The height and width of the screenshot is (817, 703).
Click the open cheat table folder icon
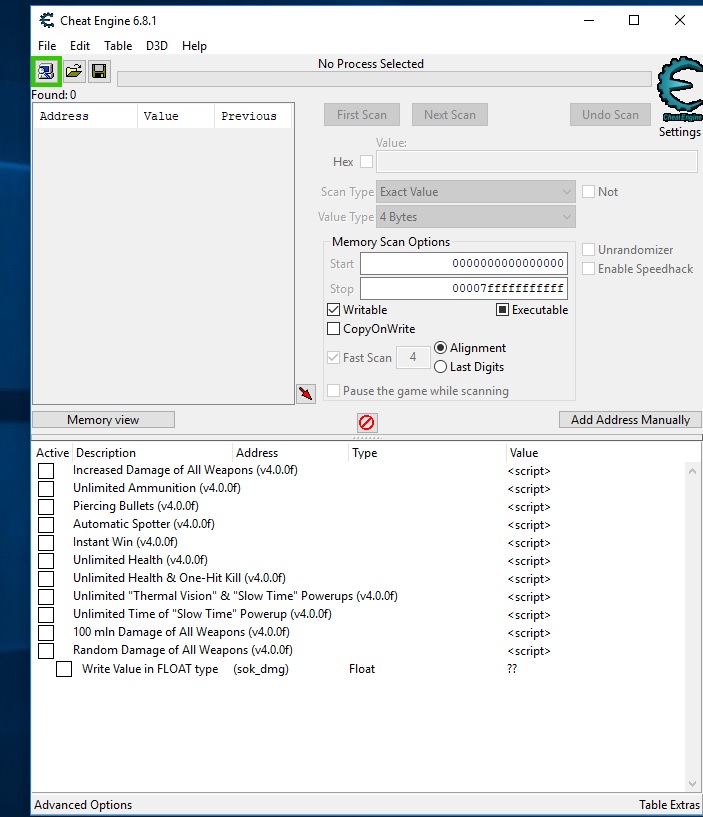[74, 71]
